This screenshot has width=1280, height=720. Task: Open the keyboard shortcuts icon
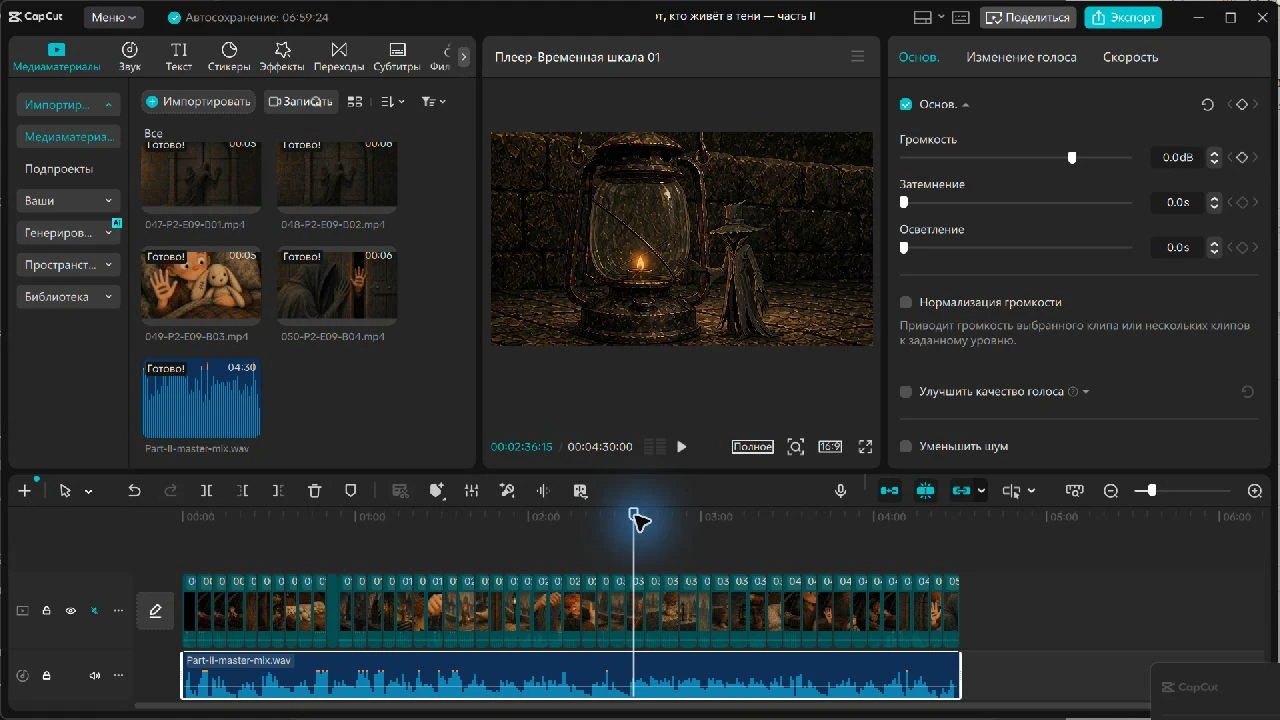coord(961,18)
